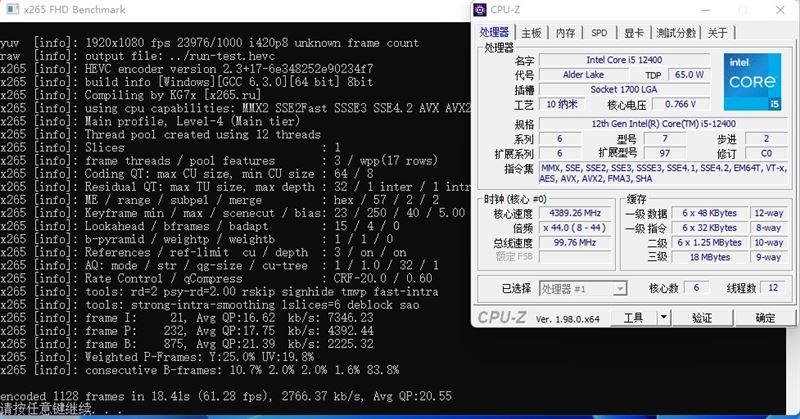Click the 工具 button
Viewport: 800px width, 419px height.
click(634, 318)
